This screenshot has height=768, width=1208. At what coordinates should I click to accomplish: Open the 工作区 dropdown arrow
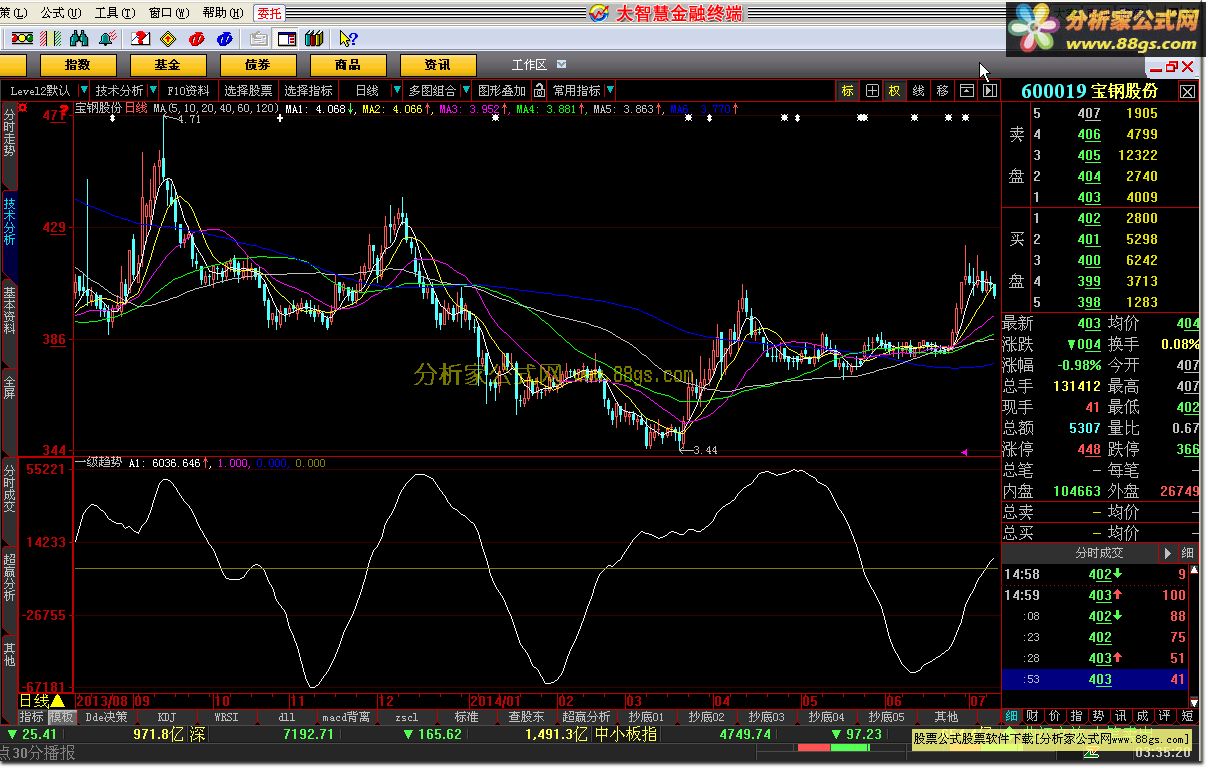561,64
